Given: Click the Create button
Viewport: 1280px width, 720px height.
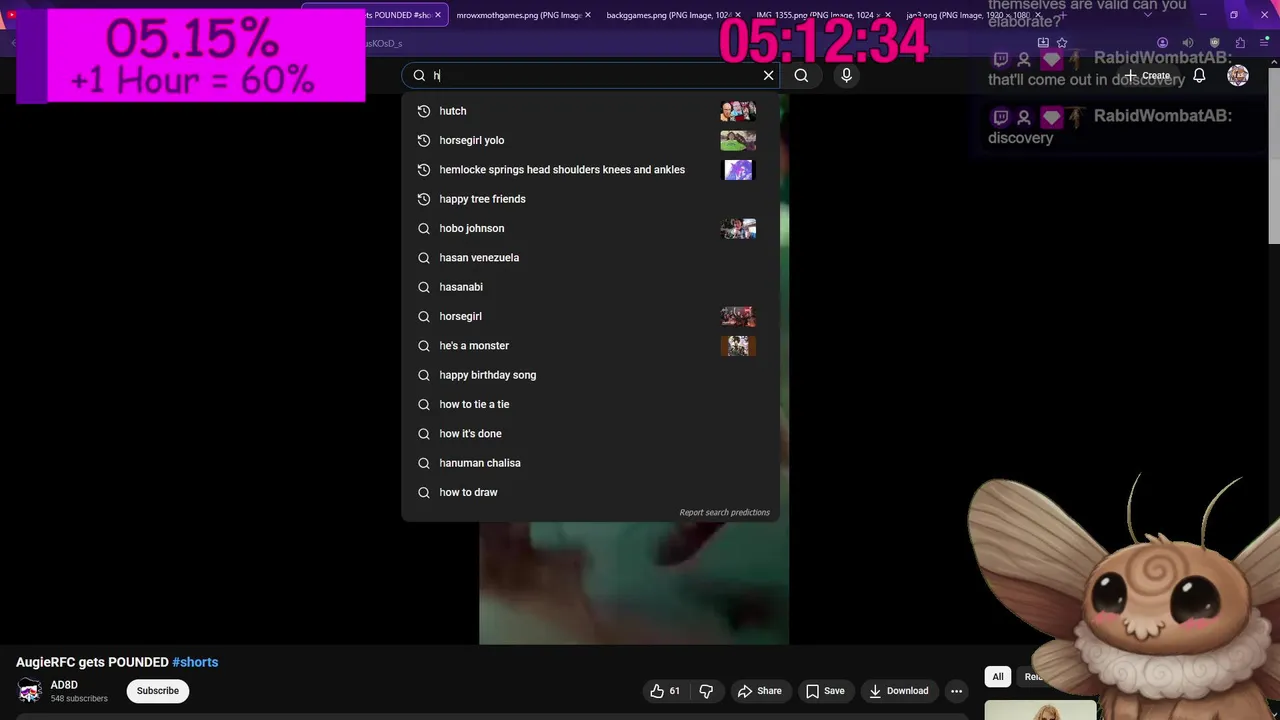Looking at the screenshot, I should pyautogui.click(x=1147, y=75).
